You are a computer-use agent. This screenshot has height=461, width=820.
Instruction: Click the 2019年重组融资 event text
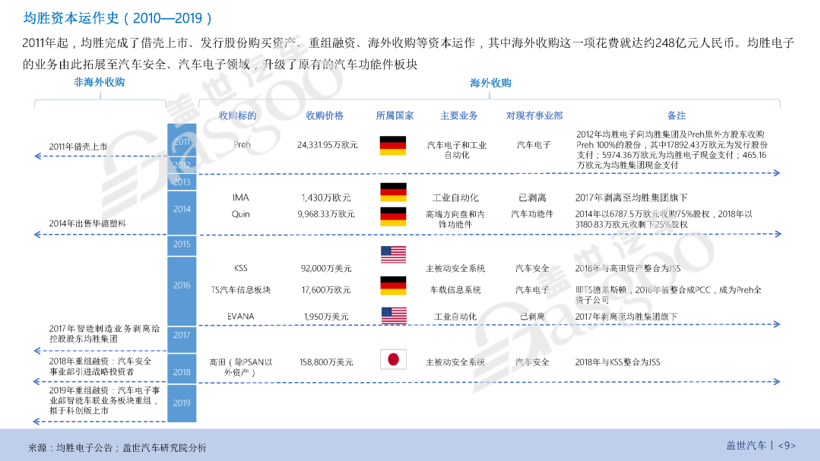[x=104, y=400]
